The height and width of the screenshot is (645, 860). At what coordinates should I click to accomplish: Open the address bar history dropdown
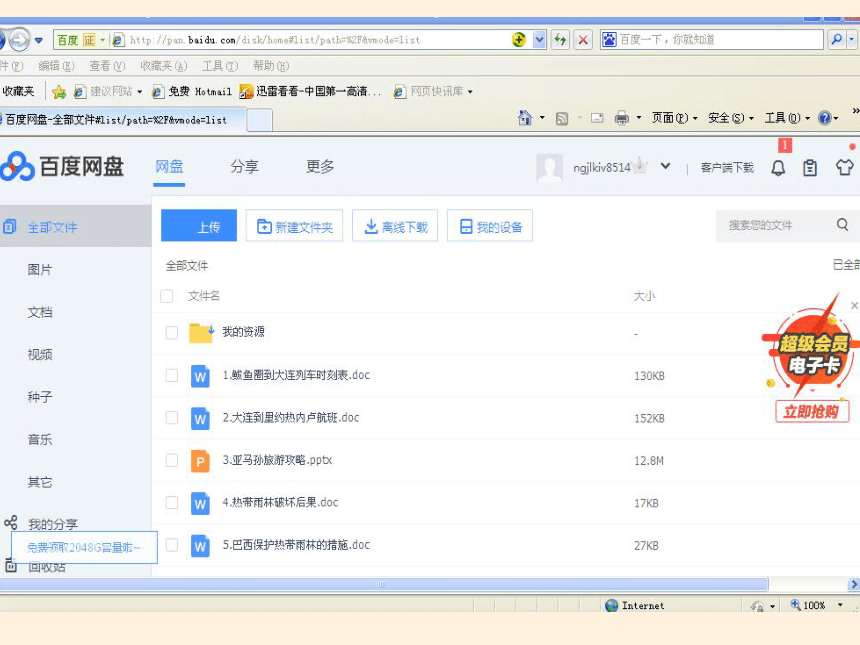540,39
